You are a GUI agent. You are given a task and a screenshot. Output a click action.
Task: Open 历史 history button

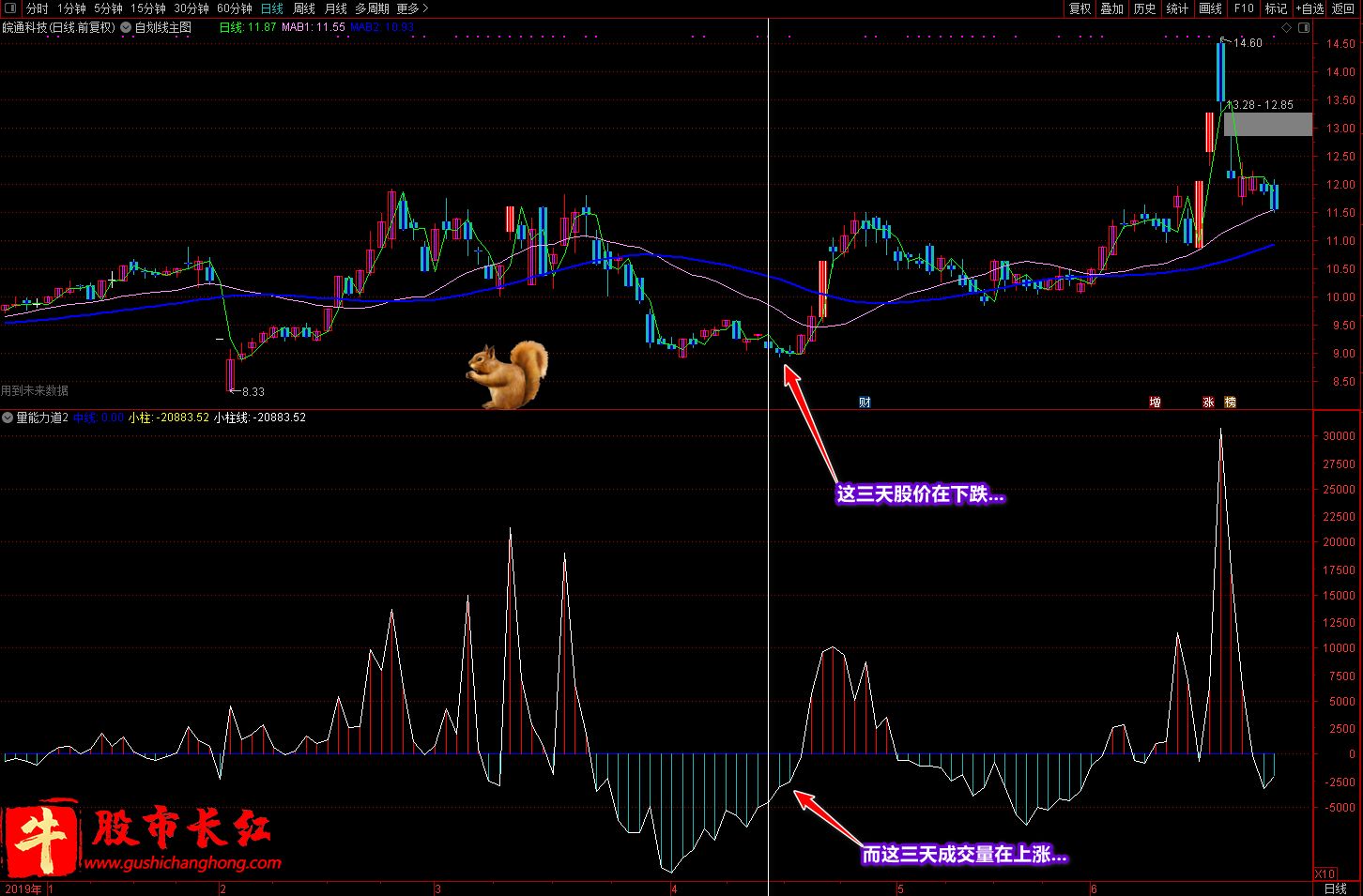(x=1145, y=8)
